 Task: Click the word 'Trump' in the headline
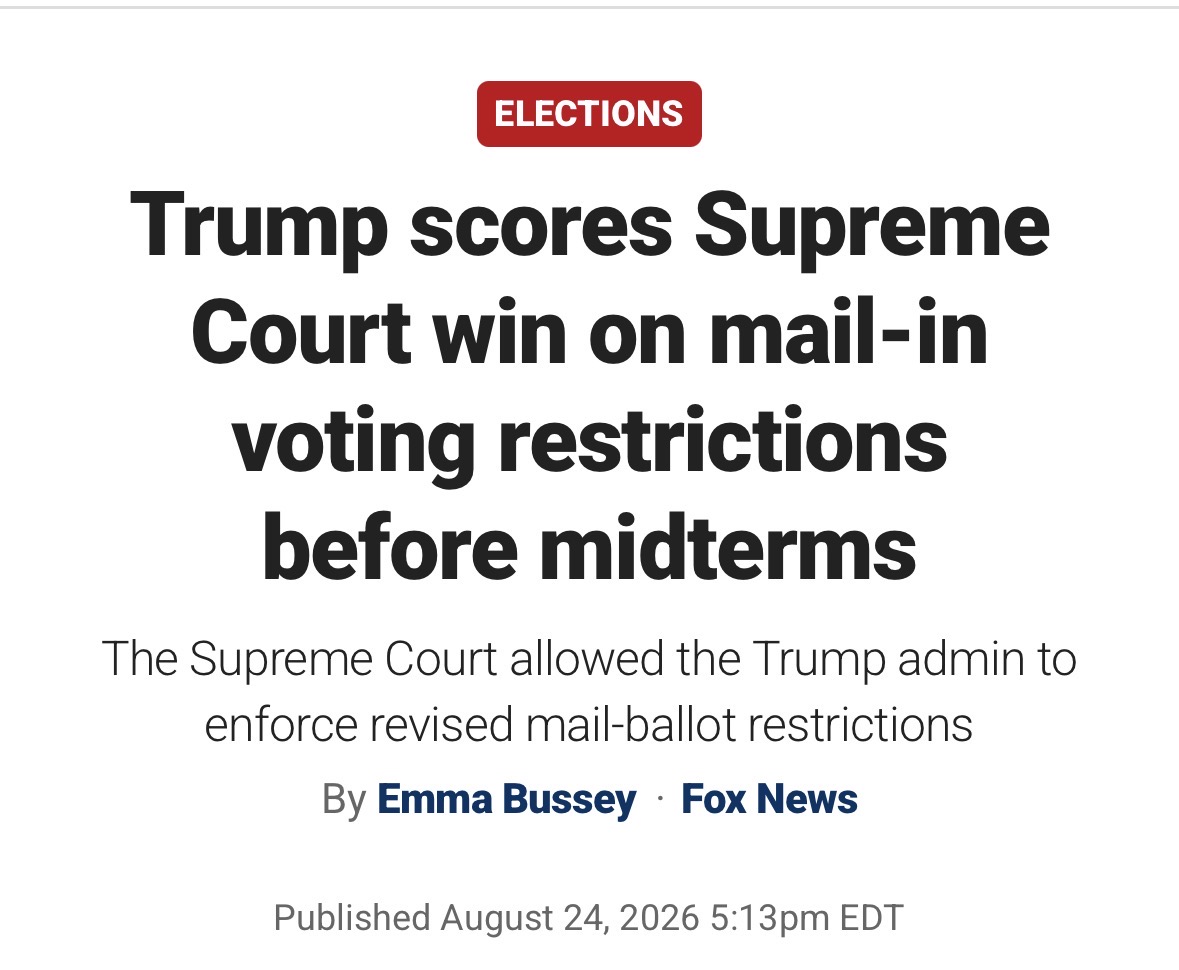pyautogui.click(x=258, y=226)
